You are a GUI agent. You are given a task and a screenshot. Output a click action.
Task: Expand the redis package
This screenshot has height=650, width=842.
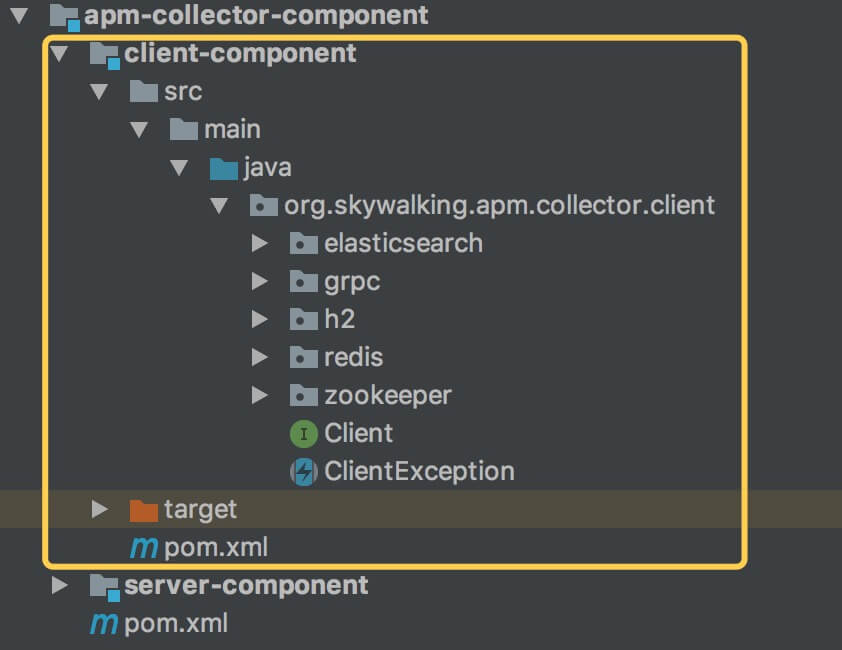click(x=260, y=357)
